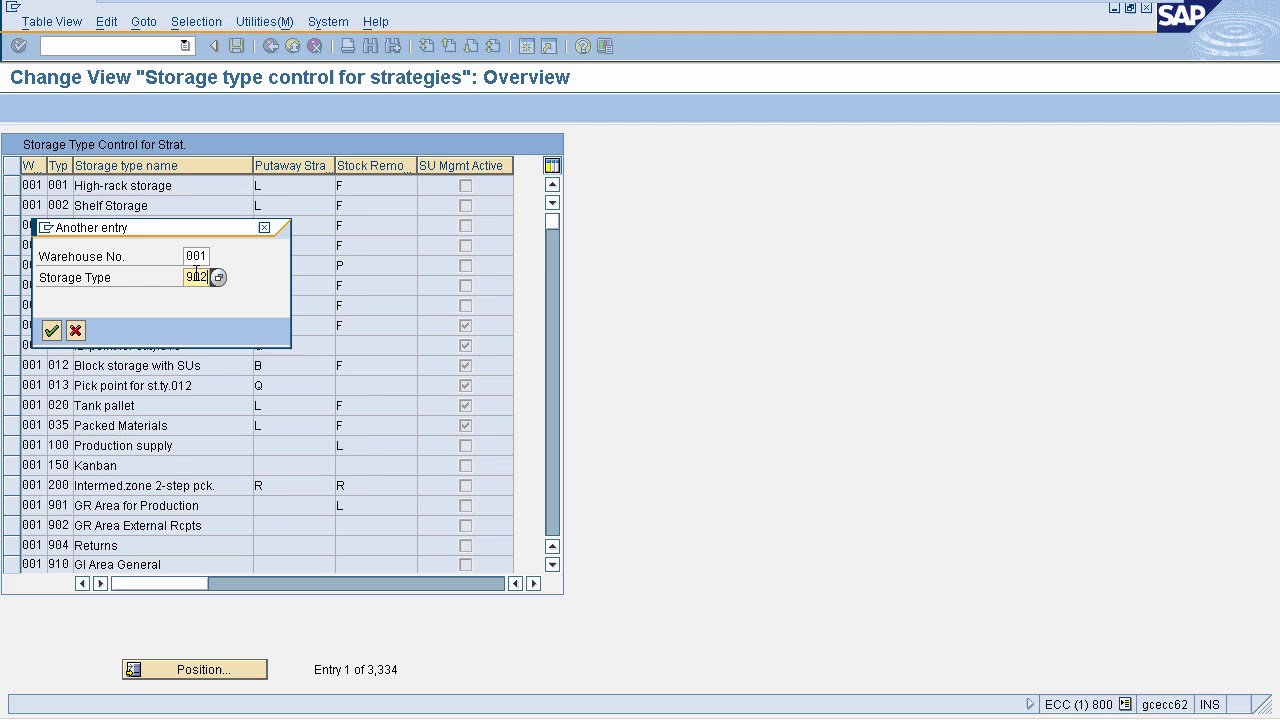Close the Another entry dialog box
This screenshot has height=720, width=1280.
(264, 228)
